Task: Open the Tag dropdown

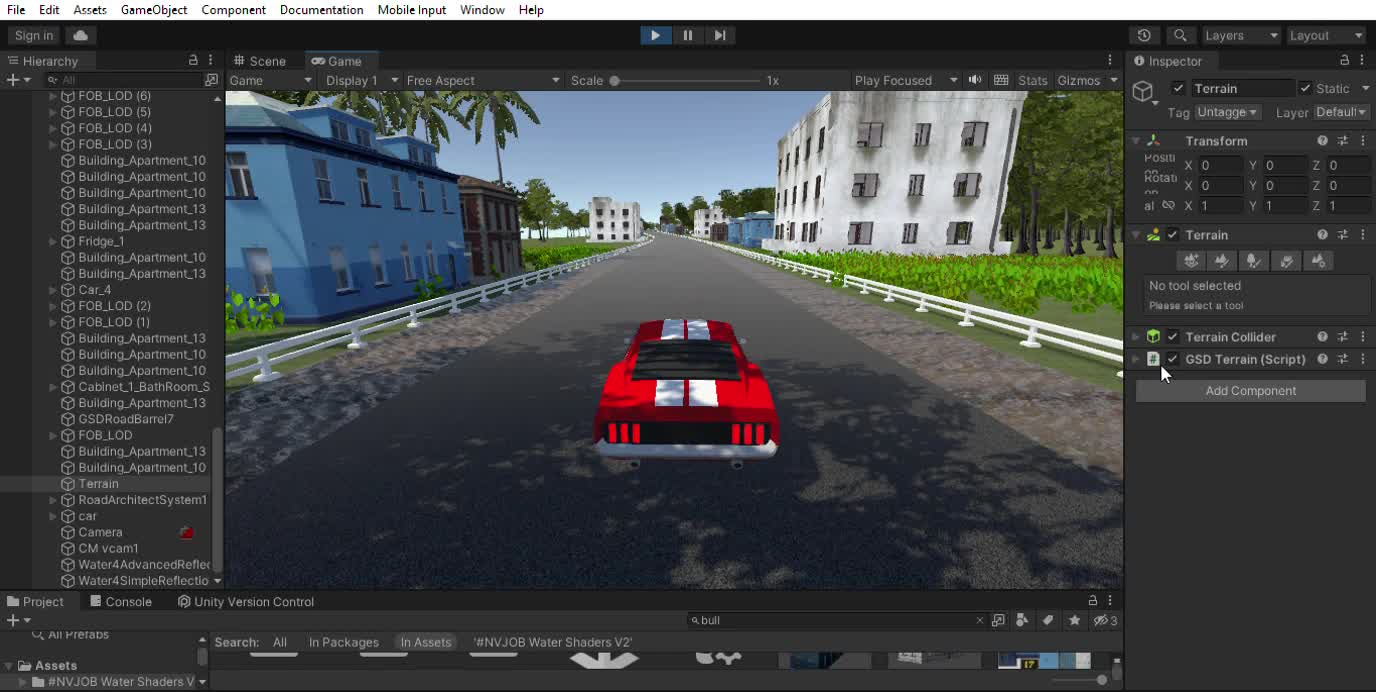Action: tap(1228, 112)
